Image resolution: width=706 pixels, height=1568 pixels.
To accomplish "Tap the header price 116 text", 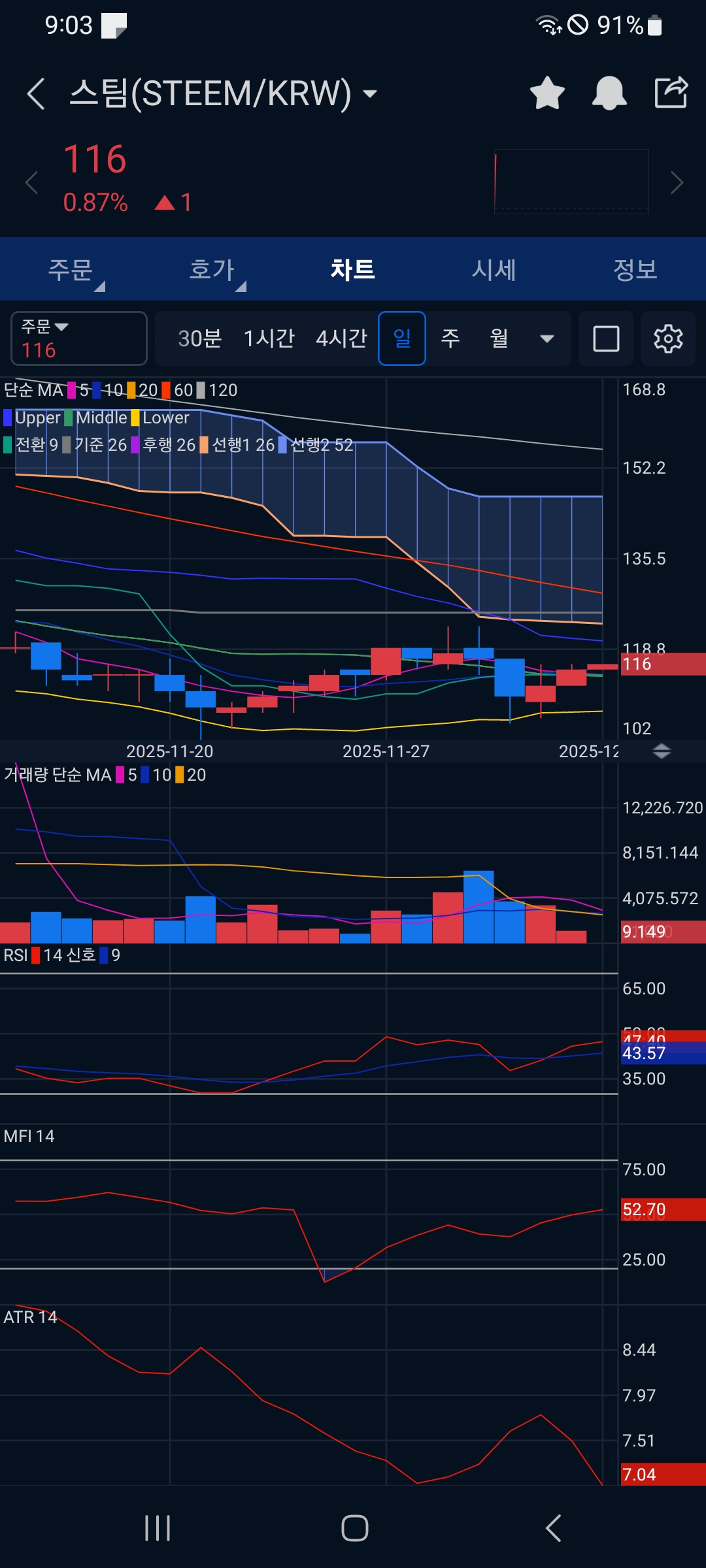I will click(x=95, y=159).
